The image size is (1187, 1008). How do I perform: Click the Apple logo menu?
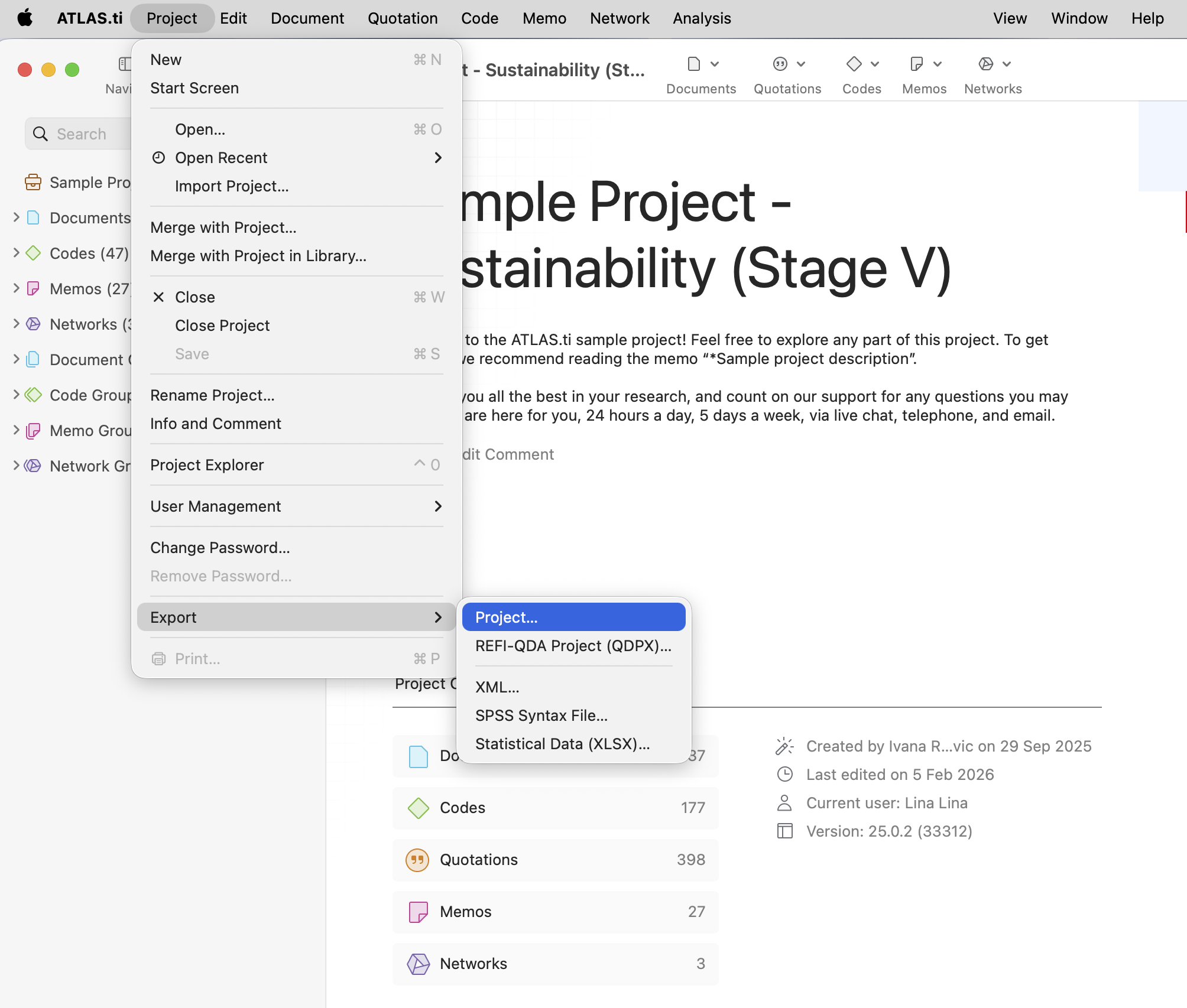click(25, 18)
